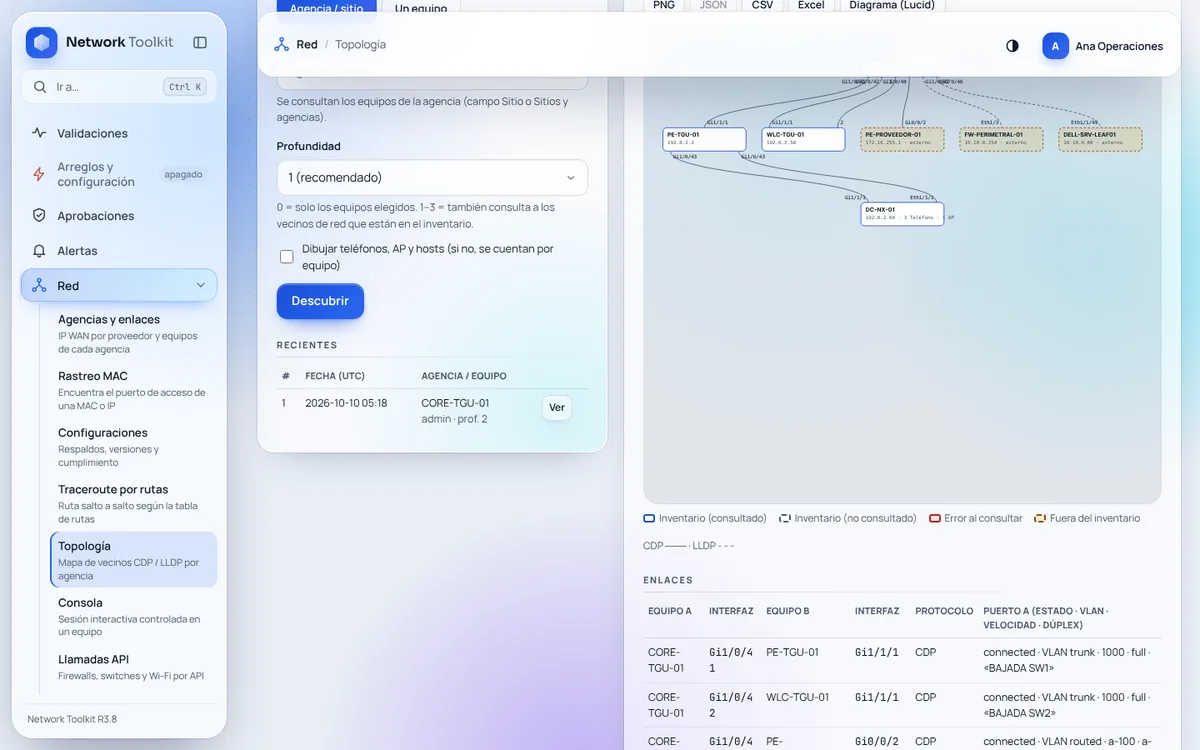Viewport: 1200px width, 750px height.
Task: Select the PE-TGU-01 node in the diagram
Action: click(x=705, y=139)
